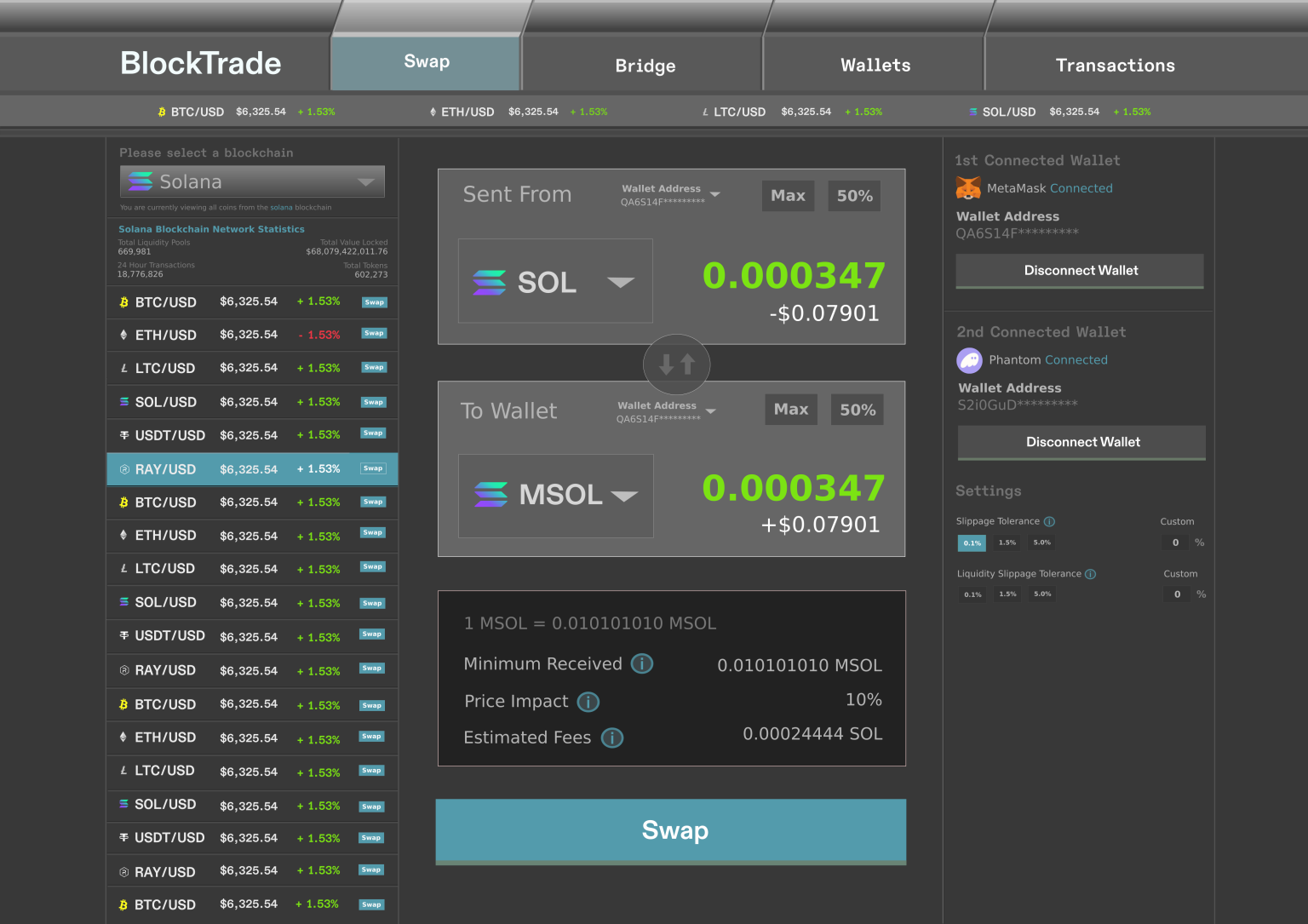Click the Liquidity Slippage Tolerance info icon

pos(1091,574)
